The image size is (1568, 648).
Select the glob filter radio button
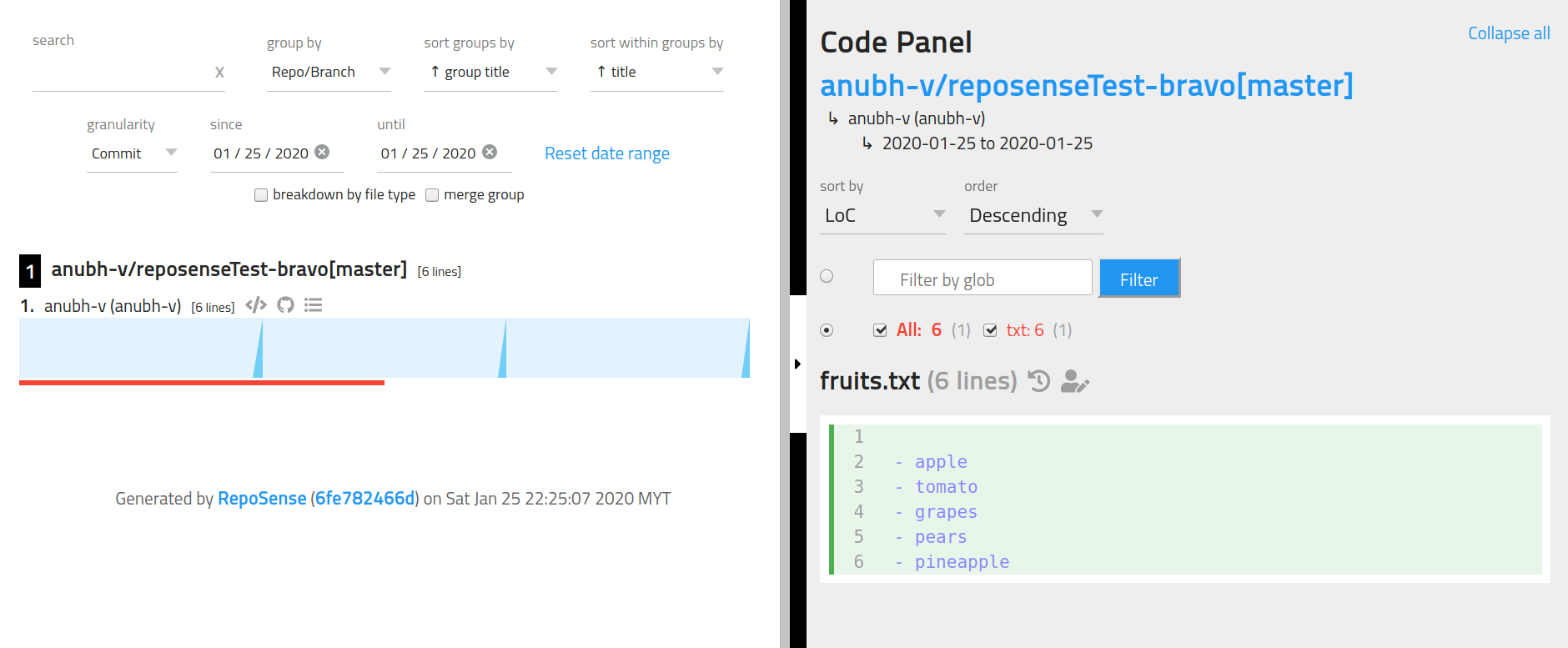point(827,276)
